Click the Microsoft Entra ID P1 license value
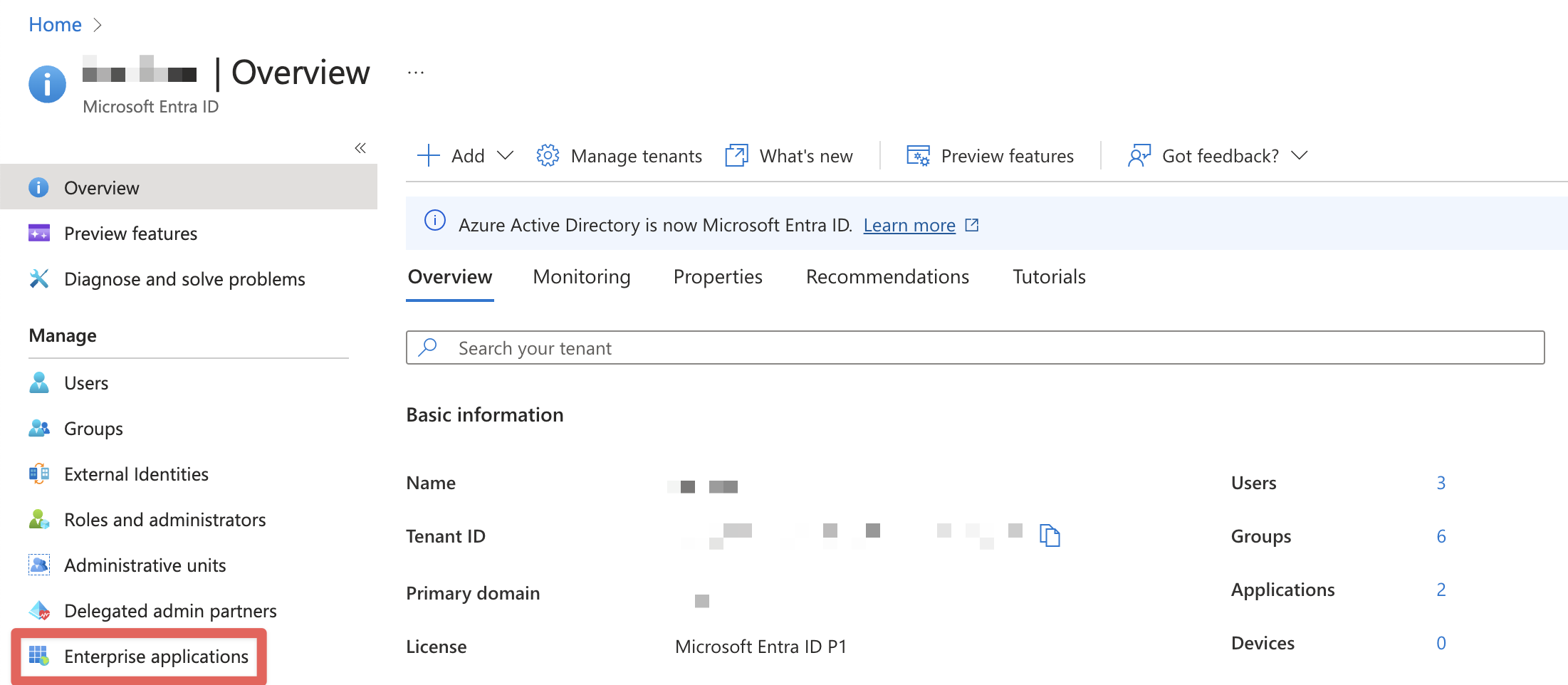The height and width of the screenshot is (685, 1568). (x=761, y=647)
